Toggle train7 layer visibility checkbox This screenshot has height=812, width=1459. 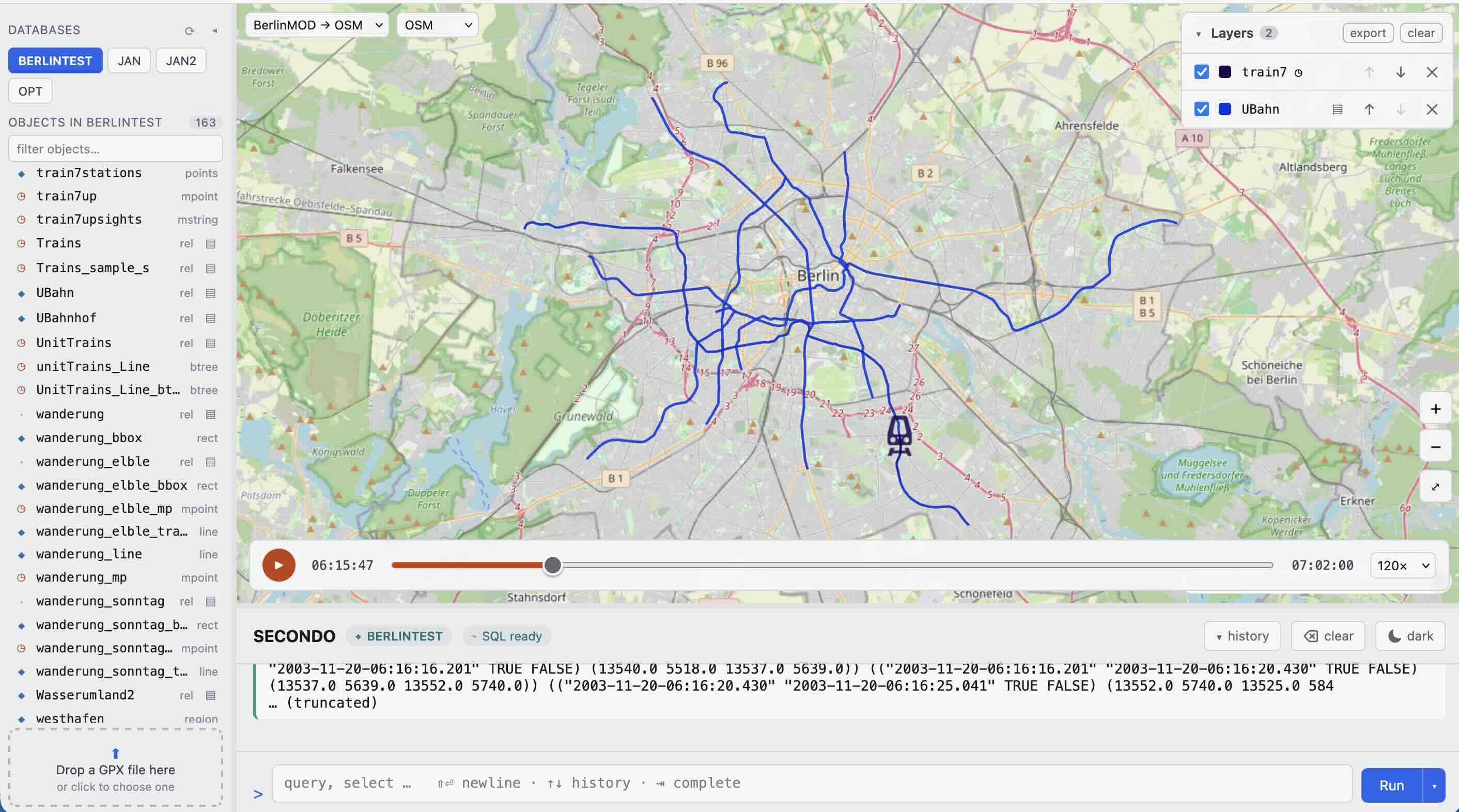pyautogui.click(x=1201, y=72)
